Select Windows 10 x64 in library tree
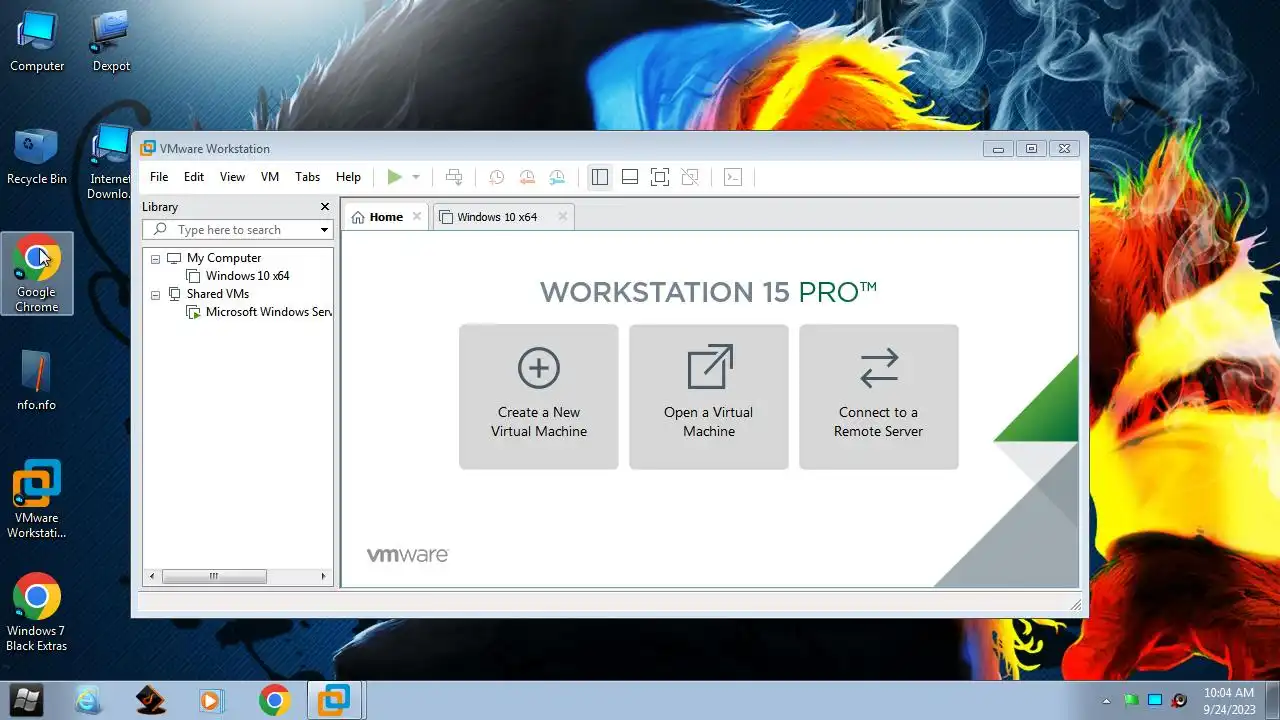 point(247,276)
